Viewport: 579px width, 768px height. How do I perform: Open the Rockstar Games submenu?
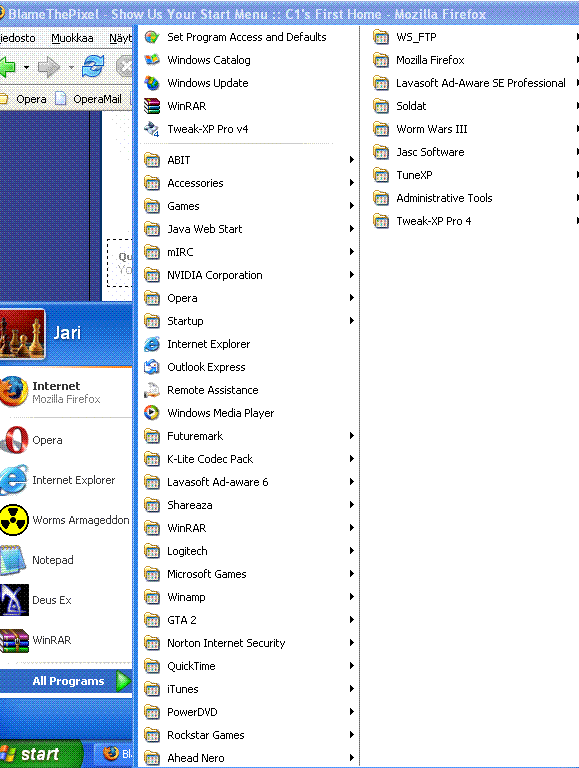248,735
